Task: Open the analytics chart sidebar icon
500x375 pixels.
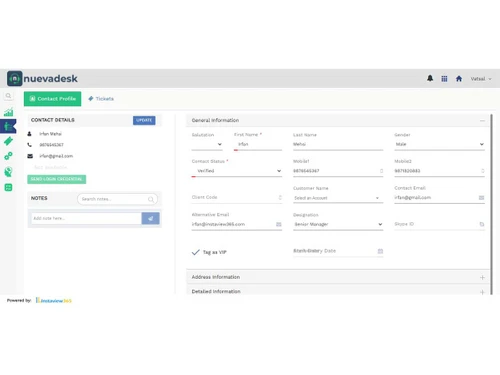Action: pos(8,112)
